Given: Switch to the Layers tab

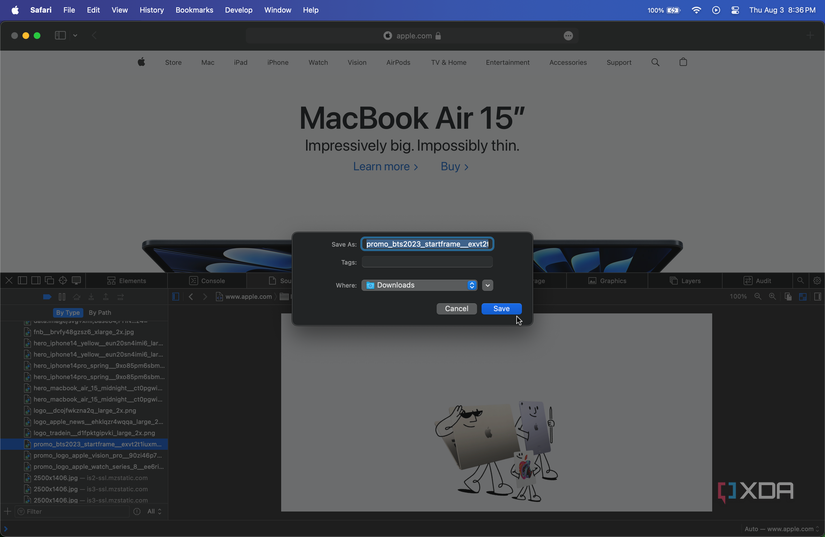Looking at the screenshot, I should (685, 281).
